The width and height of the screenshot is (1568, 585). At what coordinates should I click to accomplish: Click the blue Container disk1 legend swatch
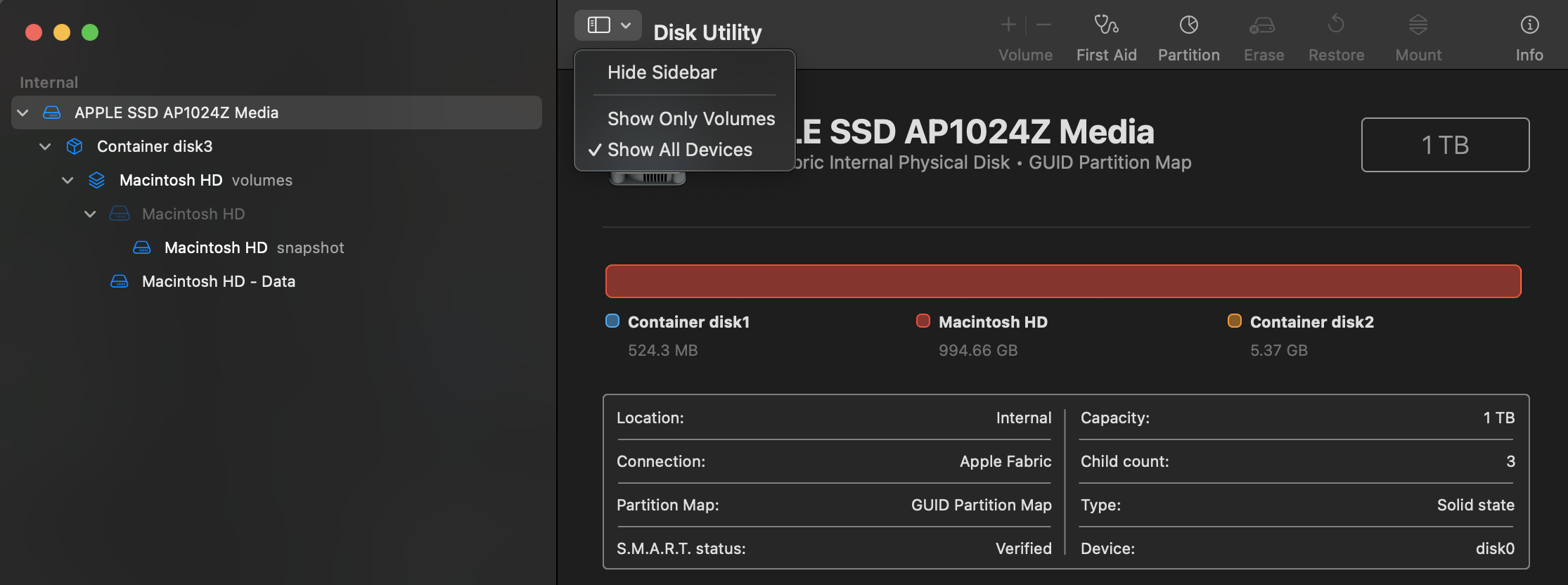click(612, 321)
